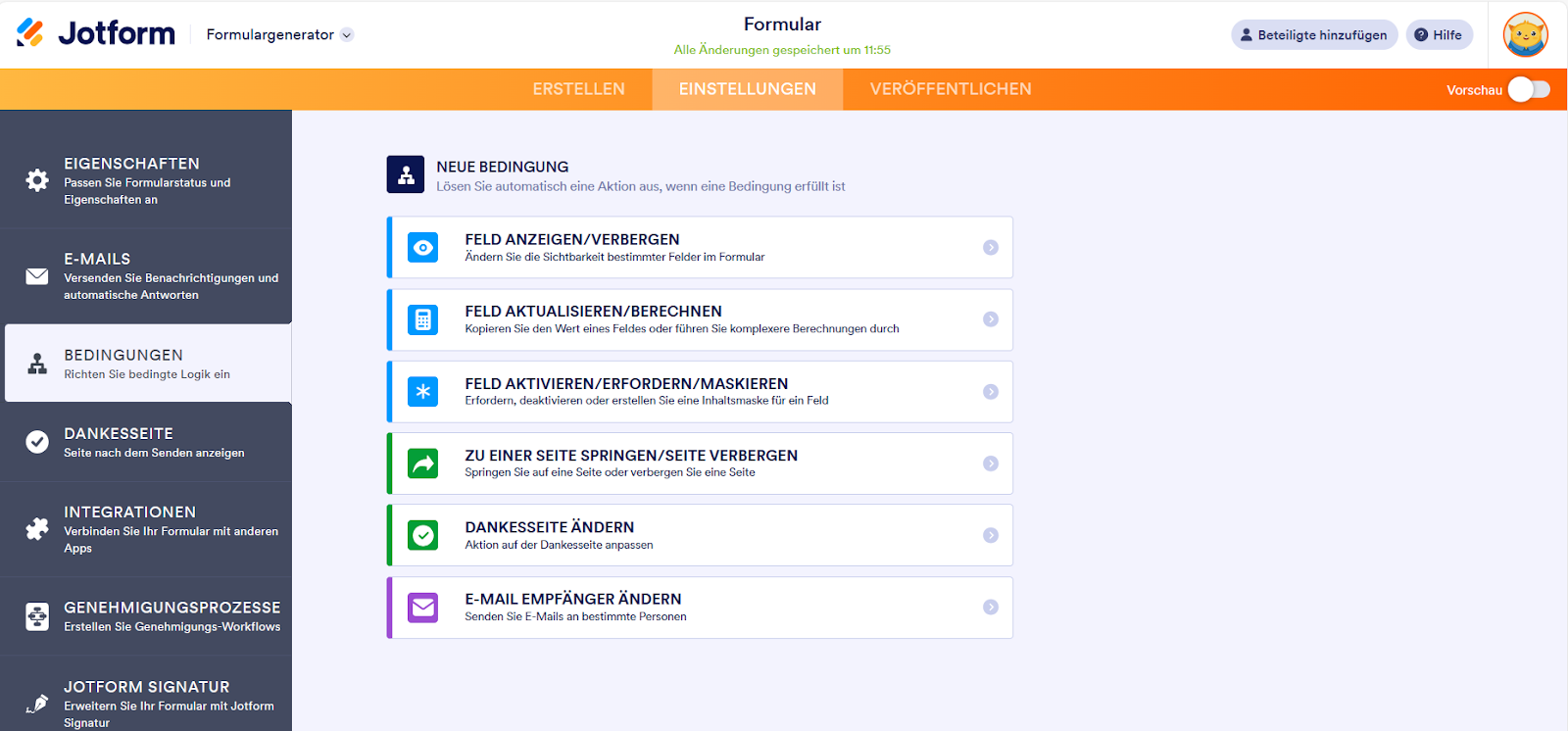Switch to the Veröffentlichen tab

pyautogui.click(x=951, y=89)
